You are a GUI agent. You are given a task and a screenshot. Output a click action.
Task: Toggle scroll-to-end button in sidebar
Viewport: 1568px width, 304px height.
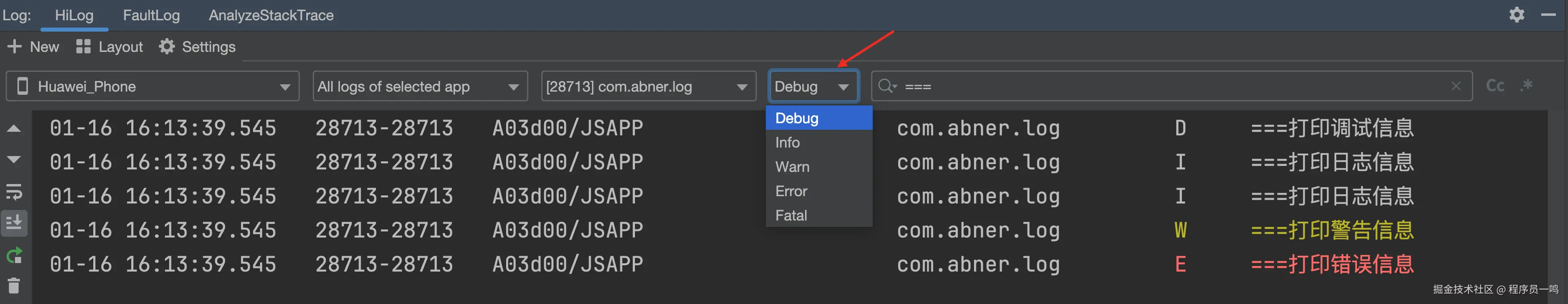[x=14, y=223]
